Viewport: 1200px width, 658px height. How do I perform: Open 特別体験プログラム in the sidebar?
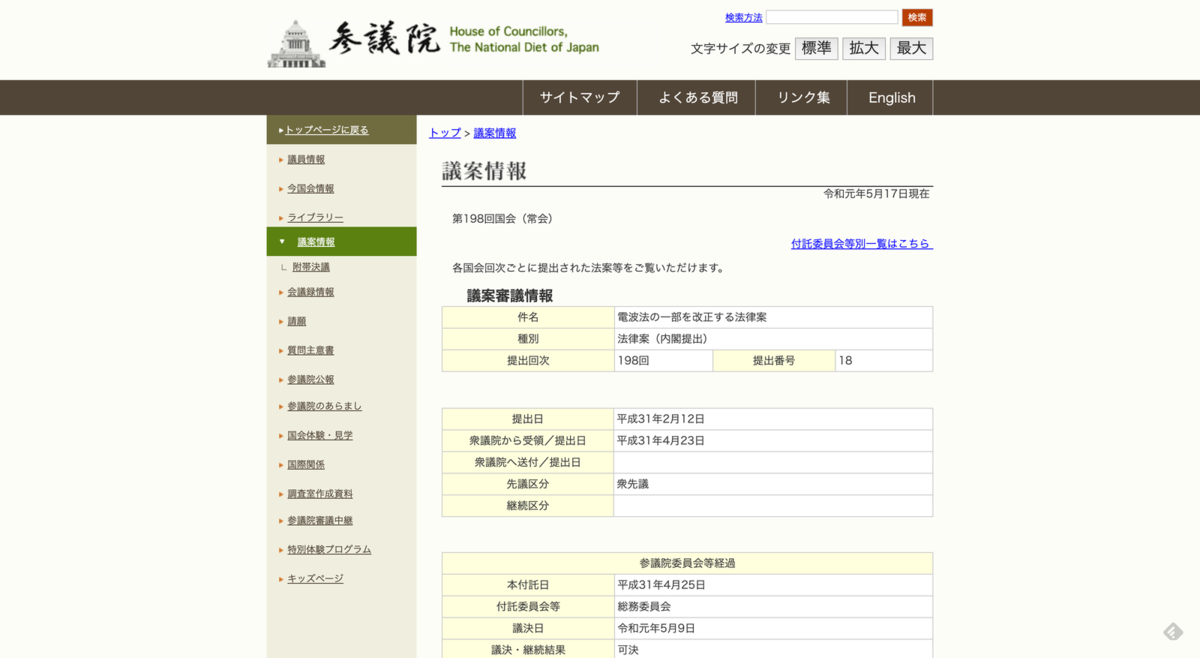coord(329,549)
